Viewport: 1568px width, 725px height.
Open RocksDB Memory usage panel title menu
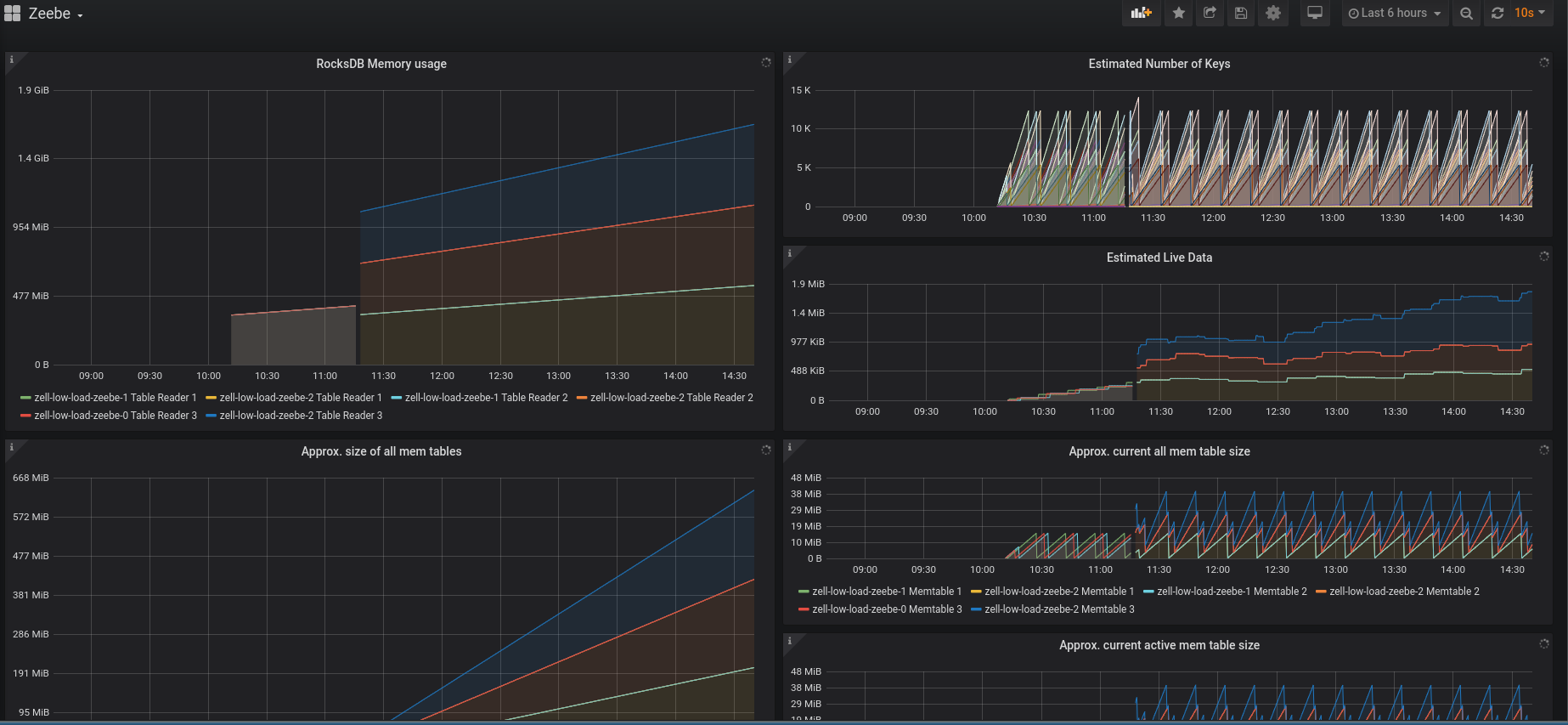(x=381, y=64)
